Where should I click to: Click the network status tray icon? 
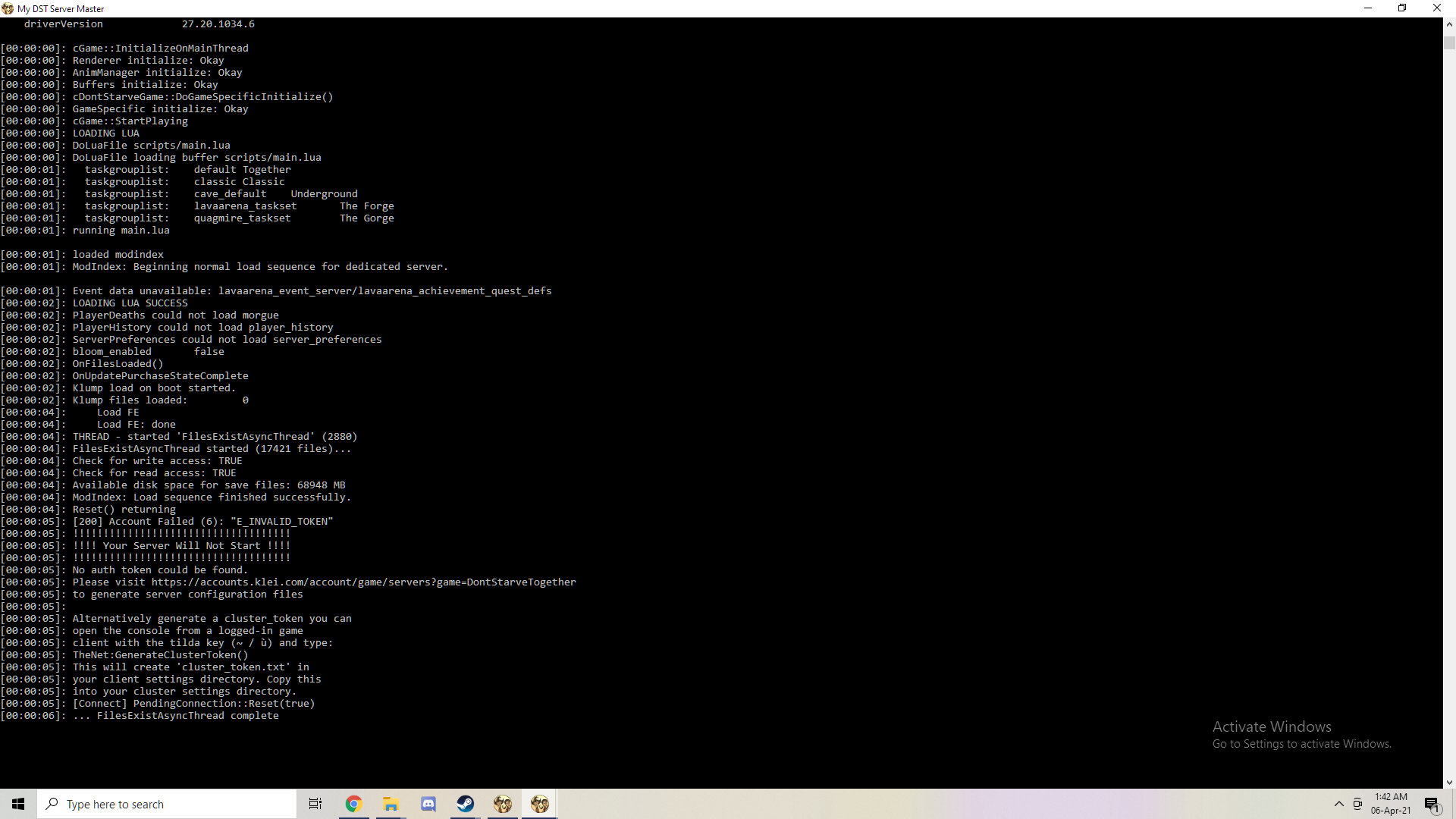click(1357, 804)
